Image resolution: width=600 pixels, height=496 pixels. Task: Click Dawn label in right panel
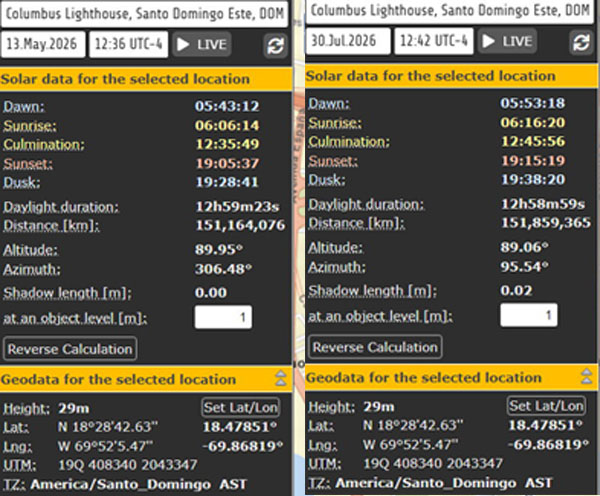pos(329,103)
